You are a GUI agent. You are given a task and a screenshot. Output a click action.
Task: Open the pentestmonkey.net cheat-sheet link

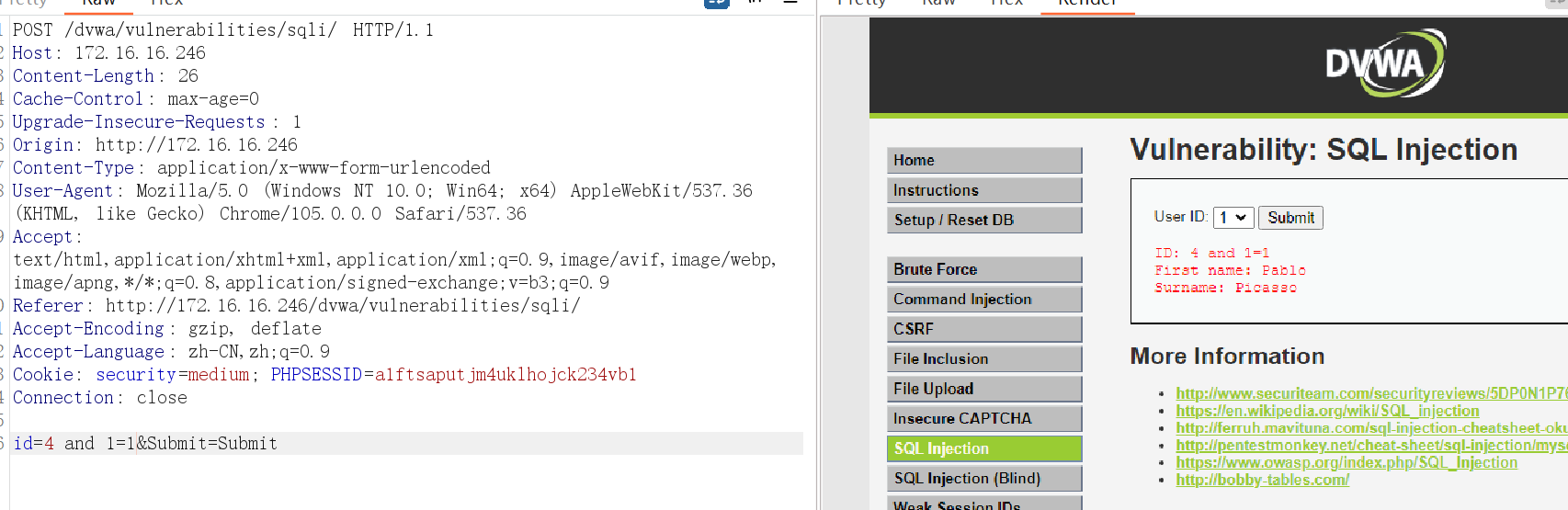coord(1371,446)
